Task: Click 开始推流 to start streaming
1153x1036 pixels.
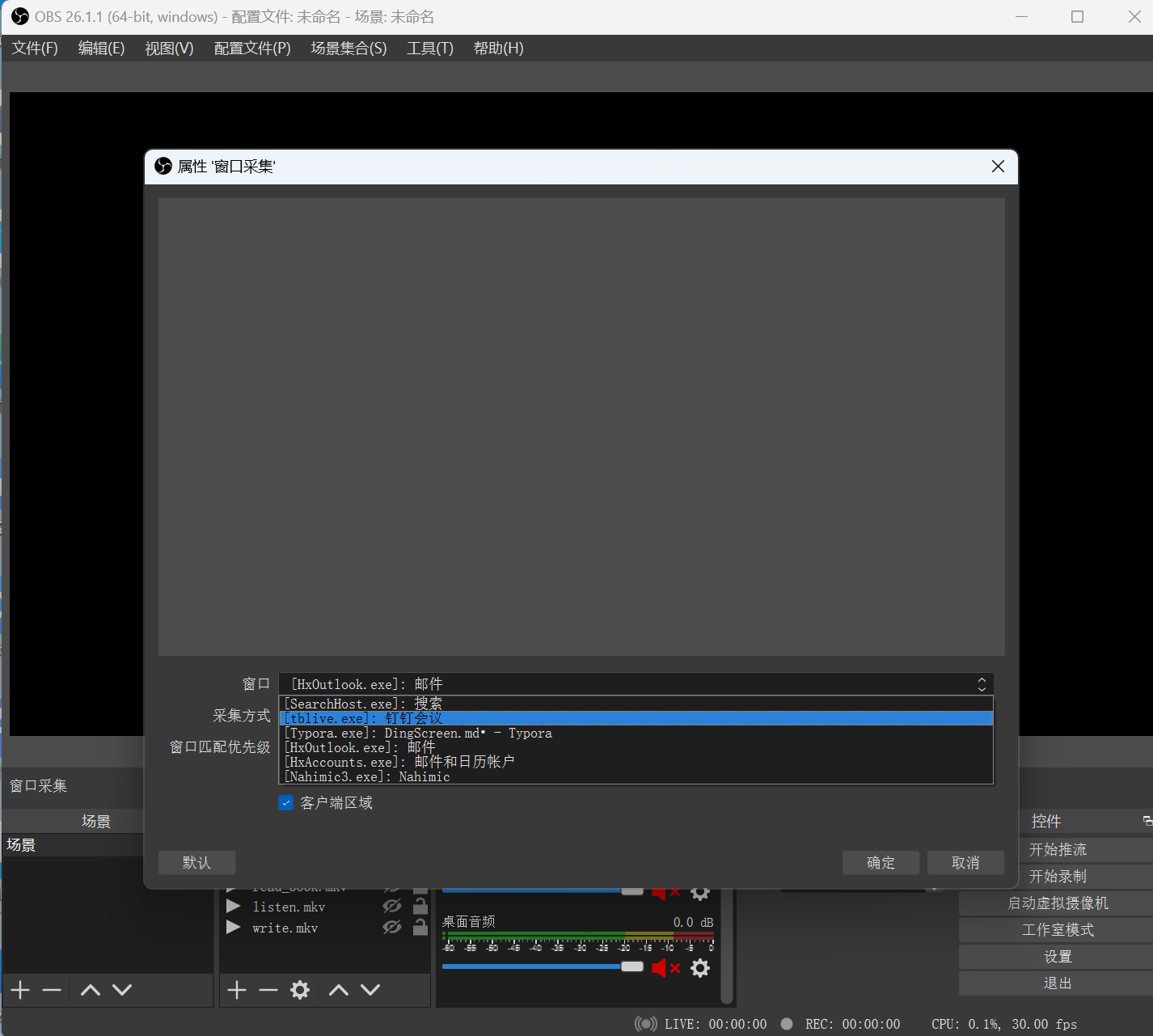Action: click(1057, 850)
